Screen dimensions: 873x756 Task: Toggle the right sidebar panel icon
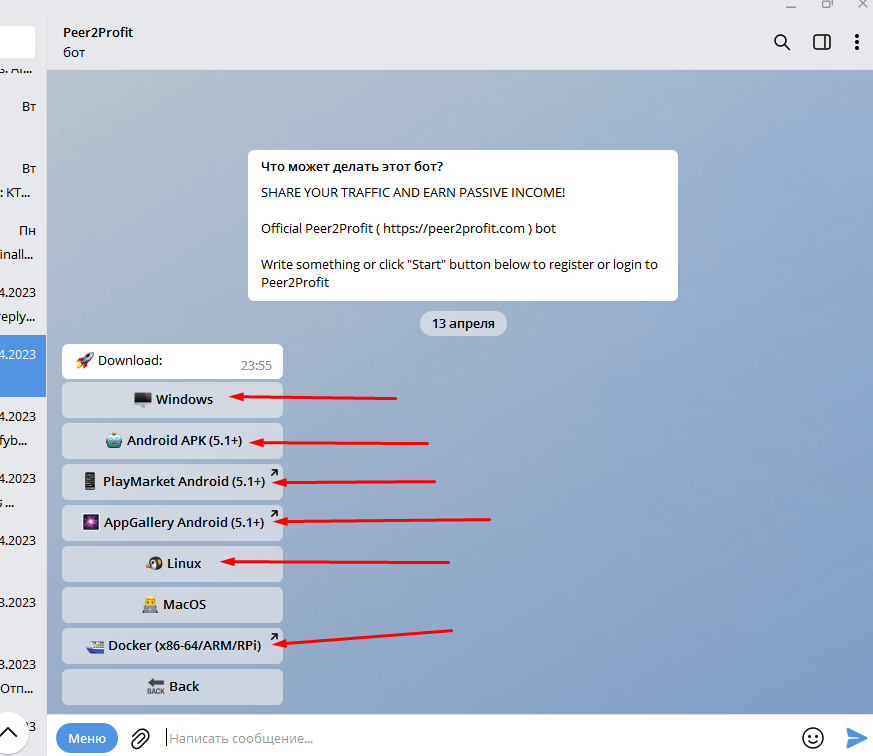pyautogui.click(x=822, y=42)
